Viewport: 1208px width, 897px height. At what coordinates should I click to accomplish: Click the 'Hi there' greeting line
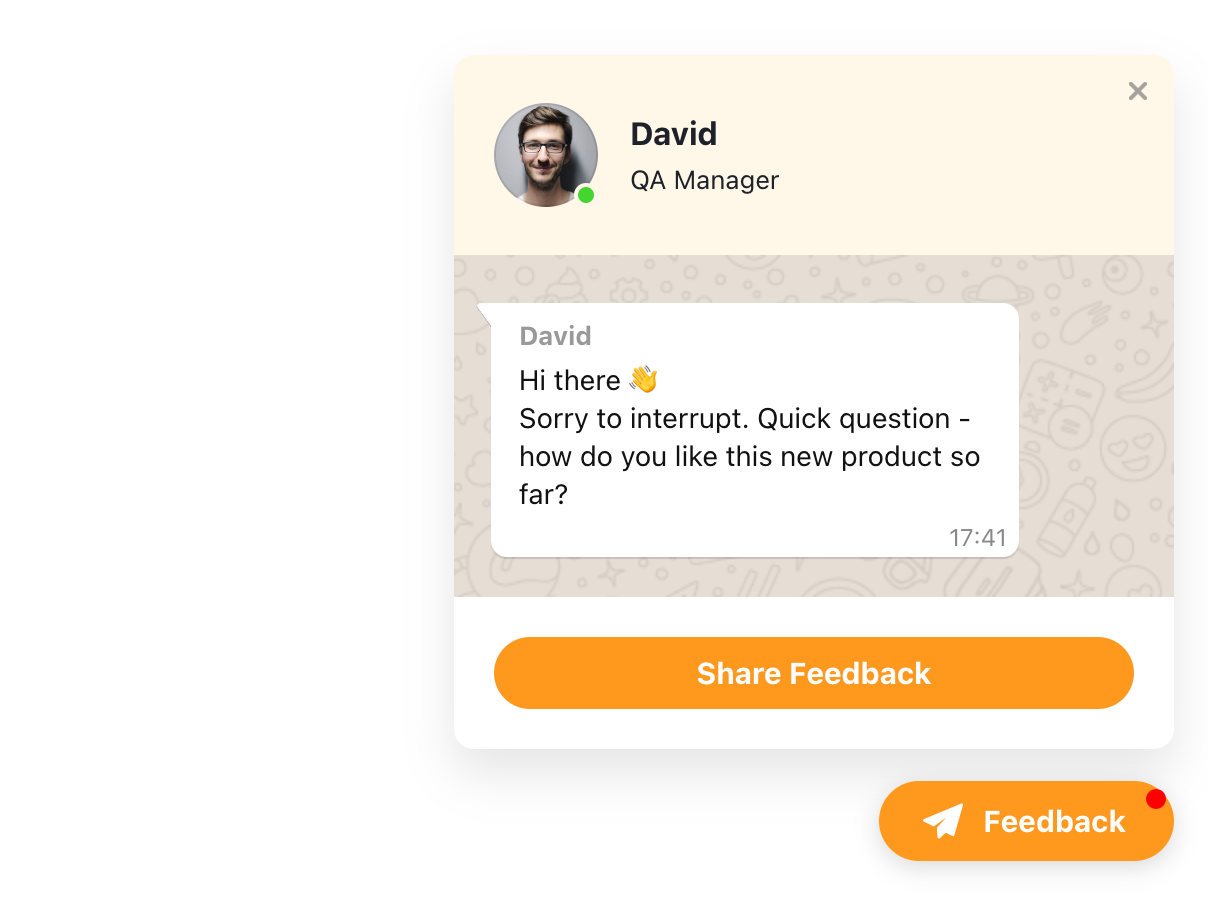(x=570, y=380)
